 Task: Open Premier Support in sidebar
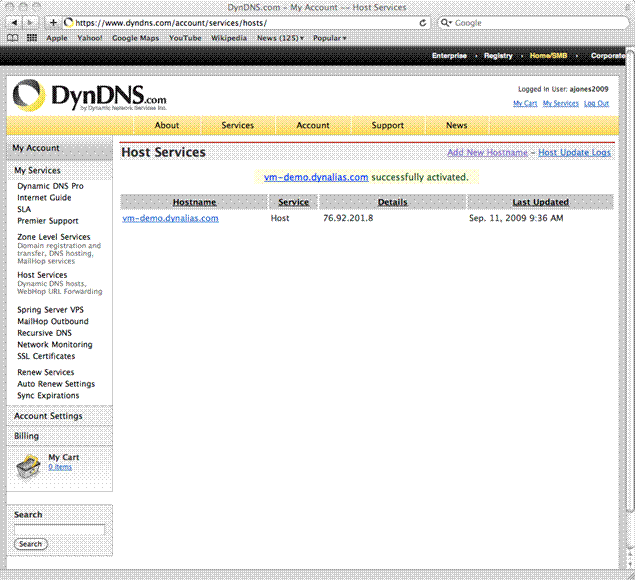[x=48, y=221]
